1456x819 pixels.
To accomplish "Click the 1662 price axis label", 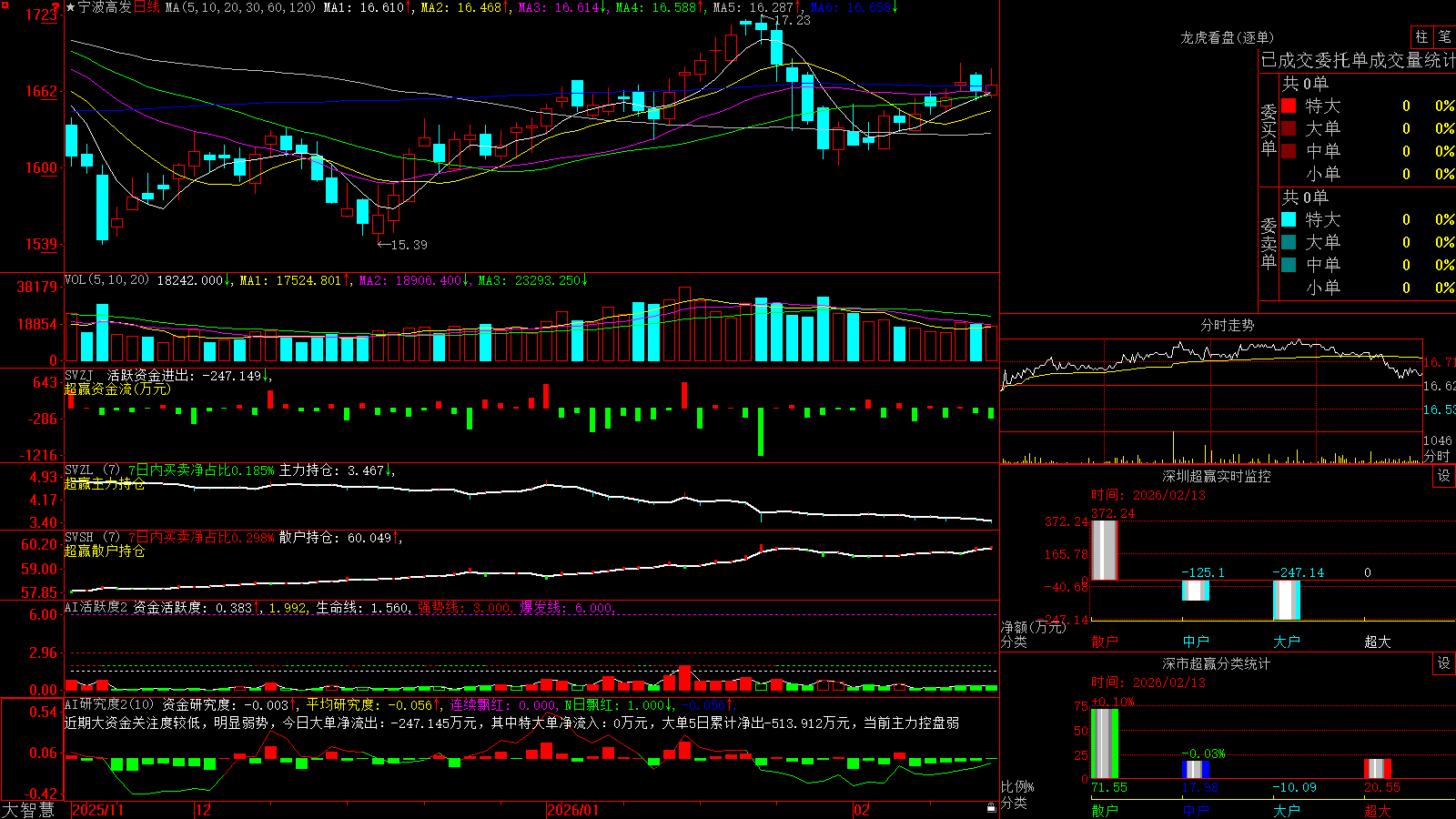I will click(x=41, y=91).
